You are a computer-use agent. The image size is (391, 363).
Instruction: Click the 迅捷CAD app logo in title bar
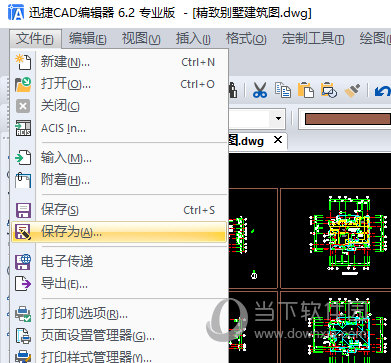pyautogui.click(x=16, y=13)
